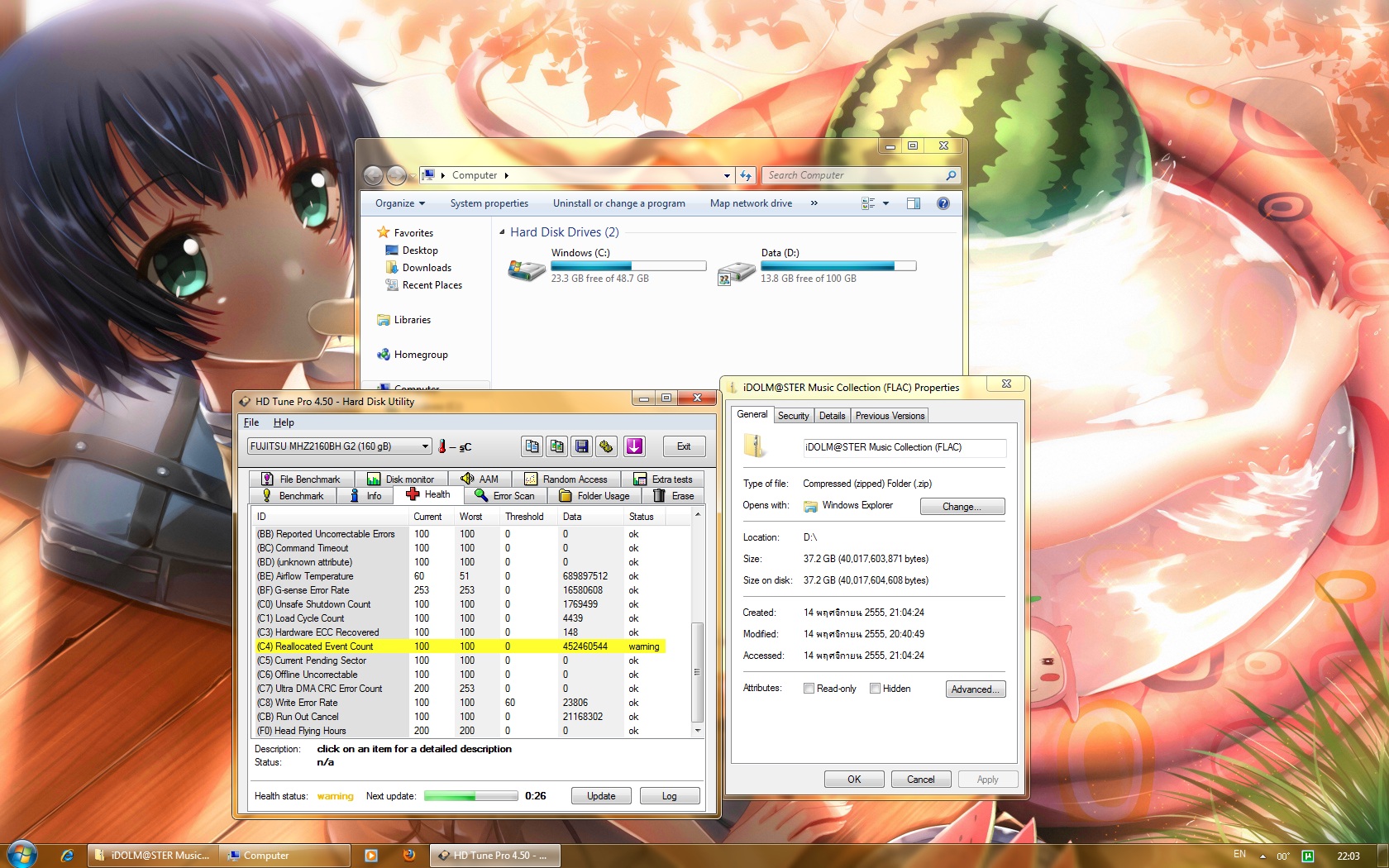
Task: Click the magnifier icon in Search Computer box
Action: [951, 175]
